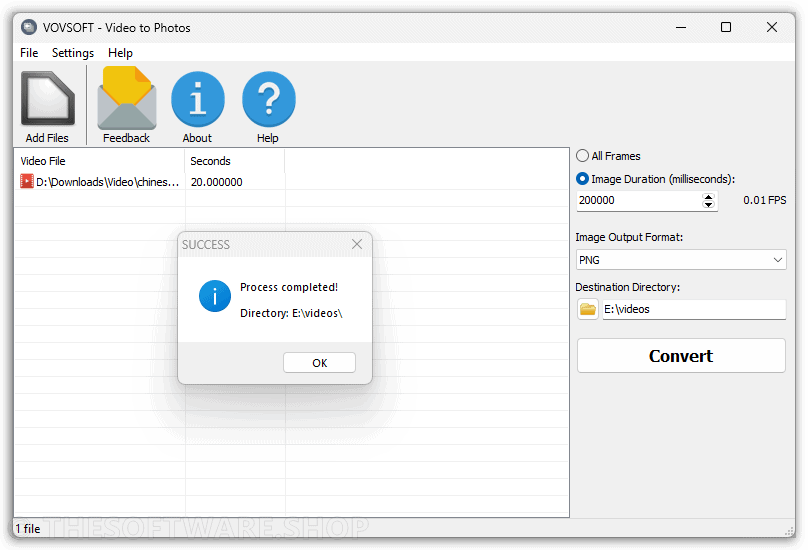Click the 'Process completed!' message text
This screenshot has width=808, height=550.
click(x=289, y=287)
